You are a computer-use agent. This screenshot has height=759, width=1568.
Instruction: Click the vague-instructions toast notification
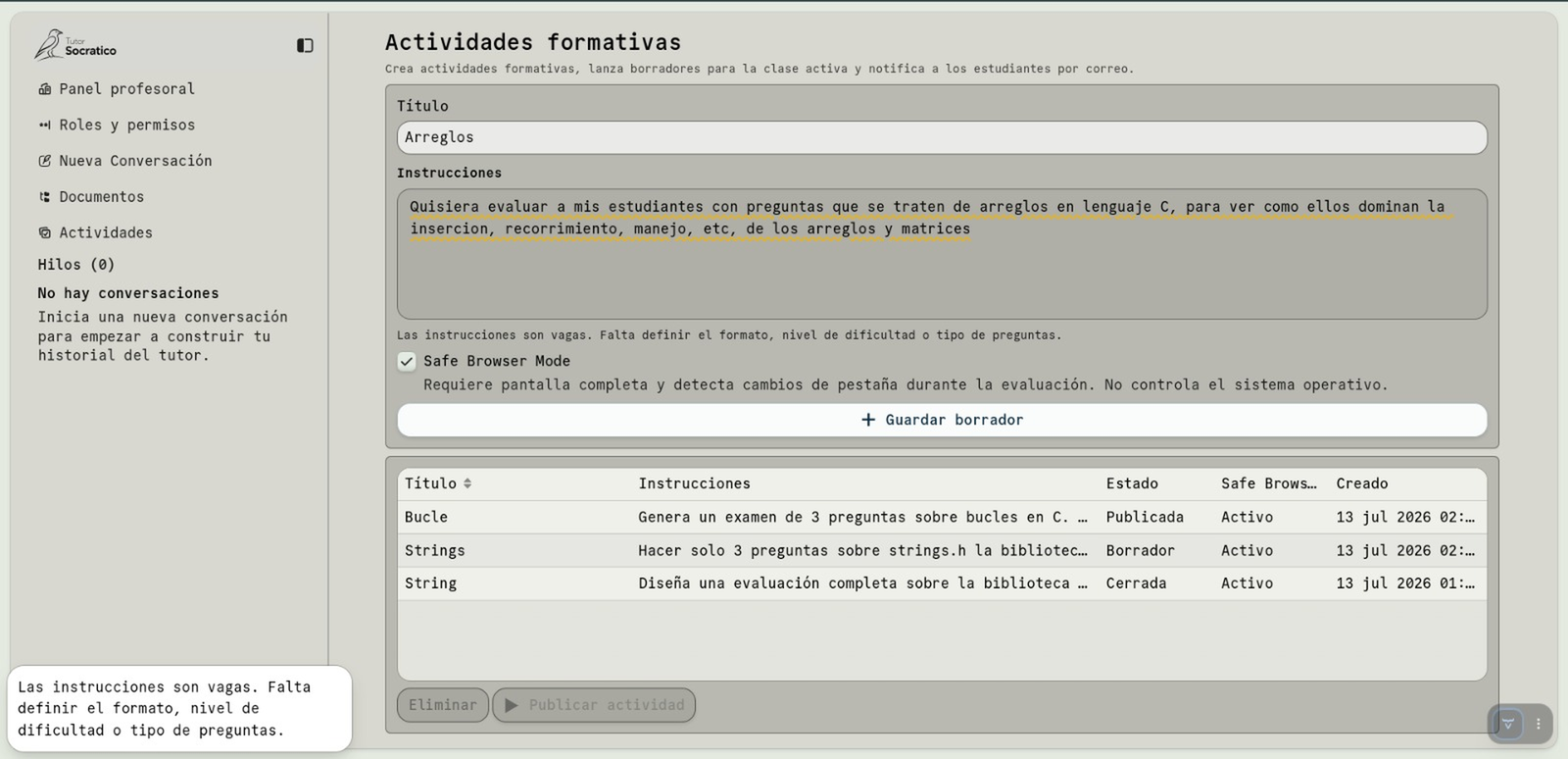click(x=179, y=709)
